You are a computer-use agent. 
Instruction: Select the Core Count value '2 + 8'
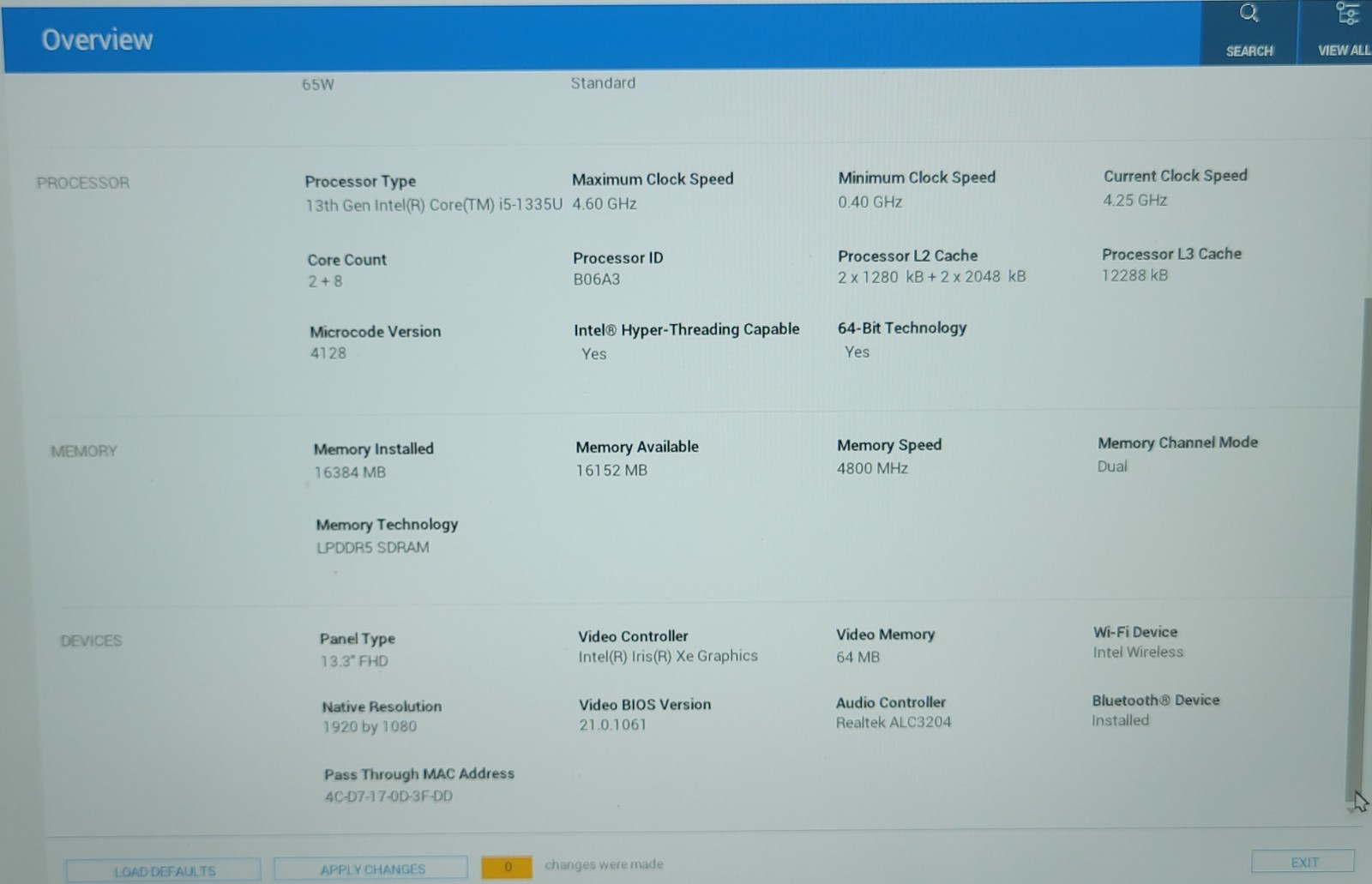(x=325, y=281)
